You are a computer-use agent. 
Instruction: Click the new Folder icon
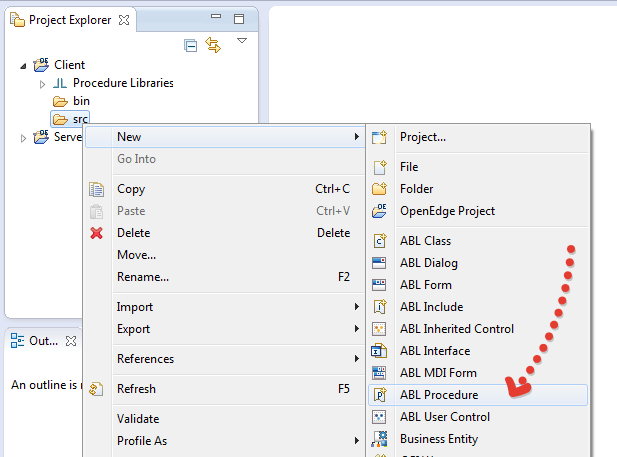coord(379,189)
